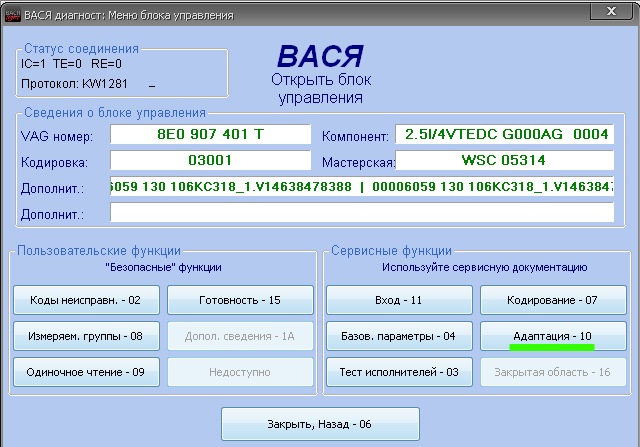This screenshot has width=640, height=447.
Task: Click the ВАСЯ app icon in title bar
Action: point(12,15)
